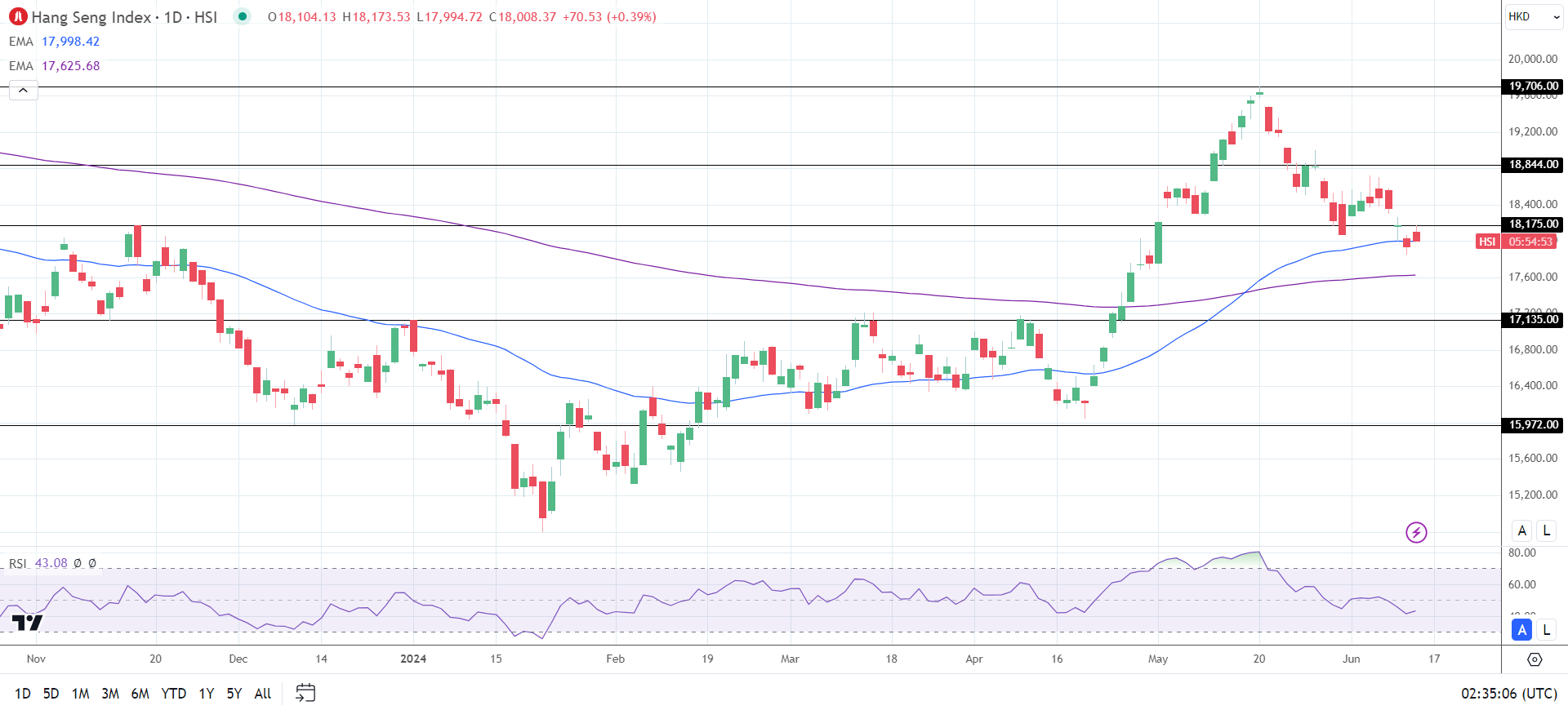Click the EMA 17,625.68 indicator legend
The width and height of the screenshot is (1568, 710).
click(55, 66)
